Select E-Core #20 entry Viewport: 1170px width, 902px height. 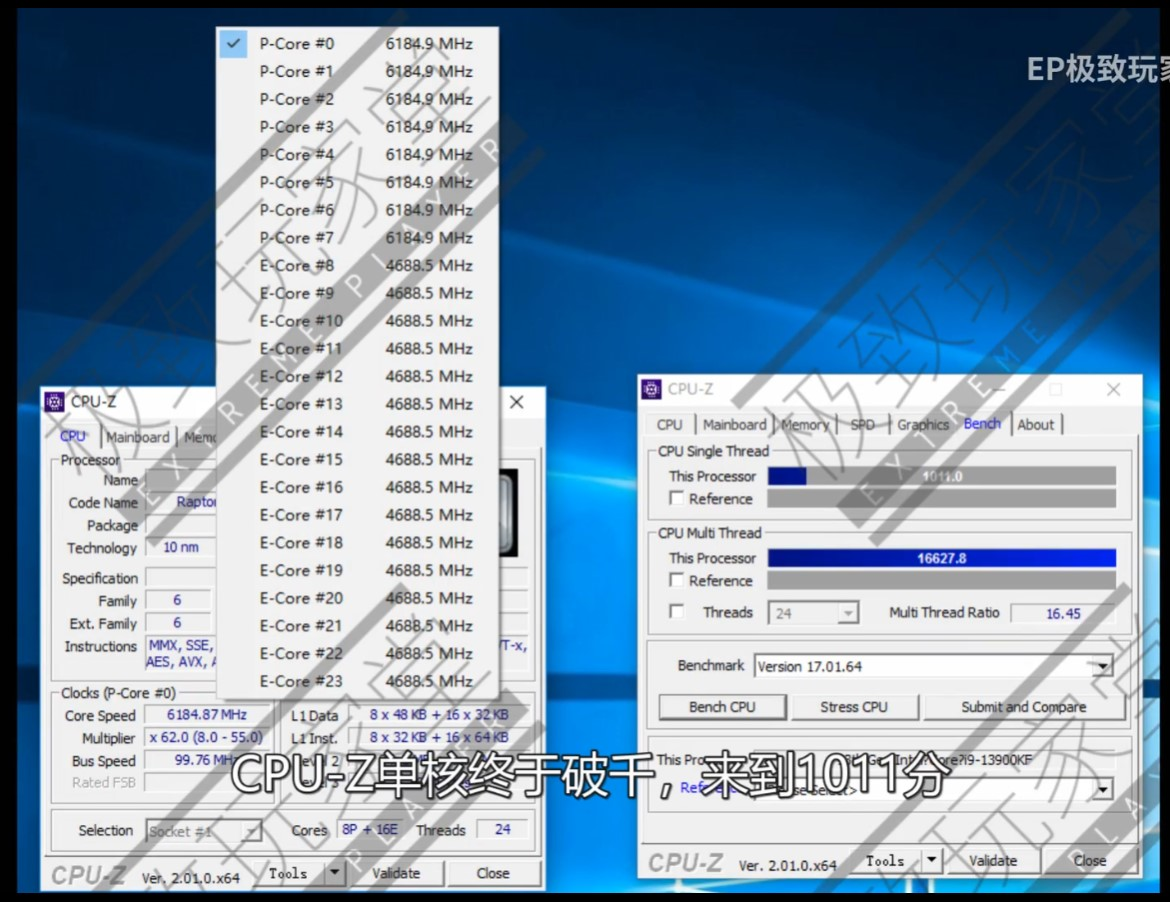[357, 598]
